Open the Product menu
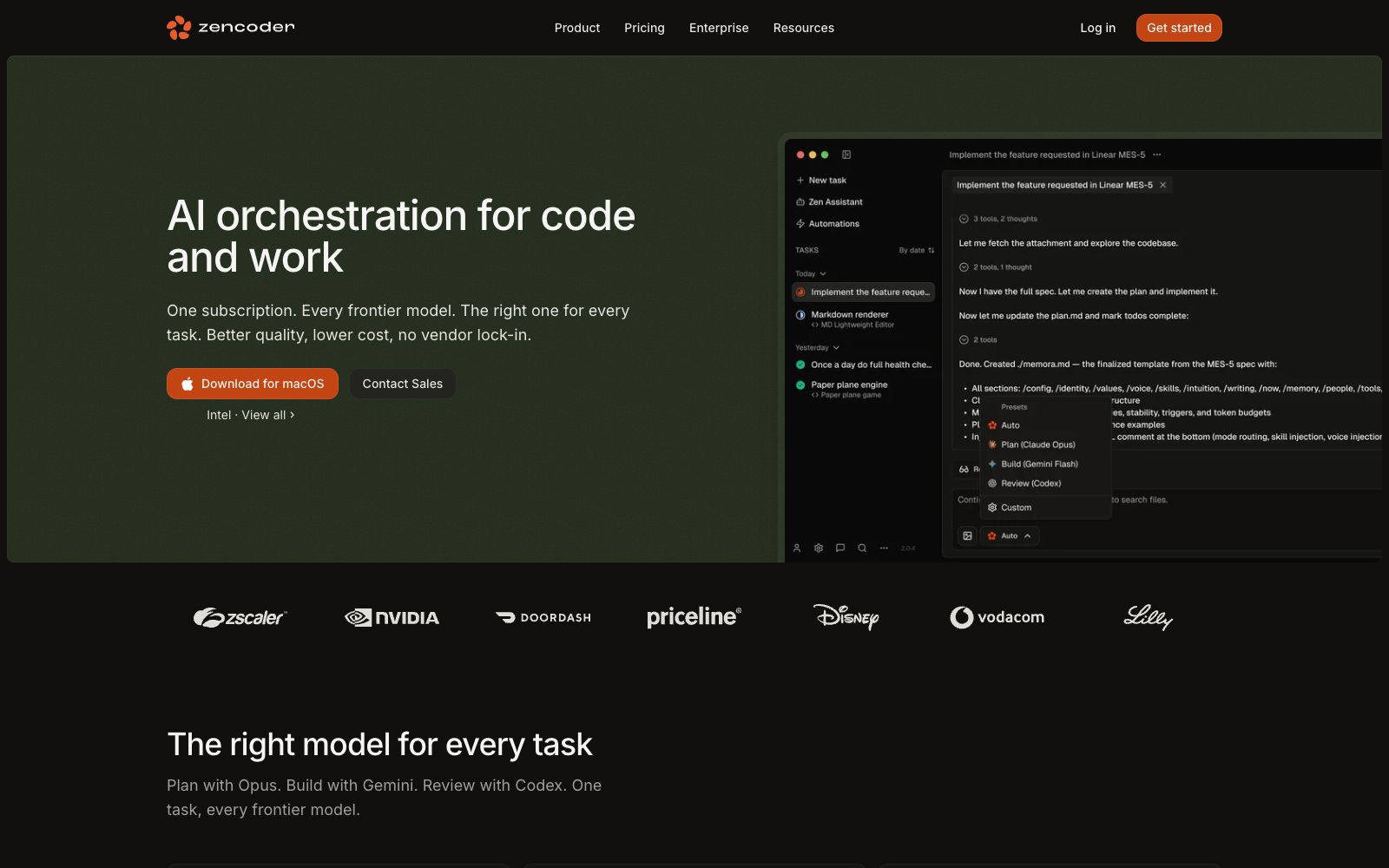 click(577, 28)
